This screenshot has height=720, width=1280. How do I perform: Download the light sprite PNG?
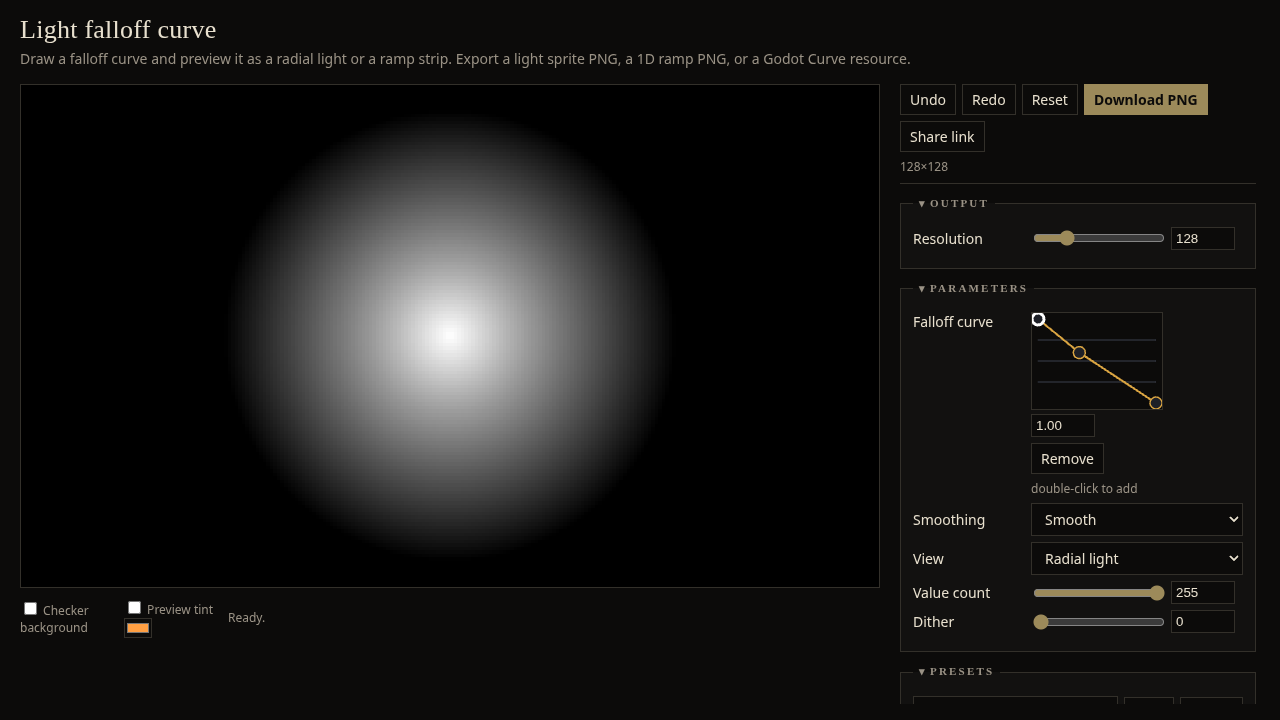click(1145, 100)
